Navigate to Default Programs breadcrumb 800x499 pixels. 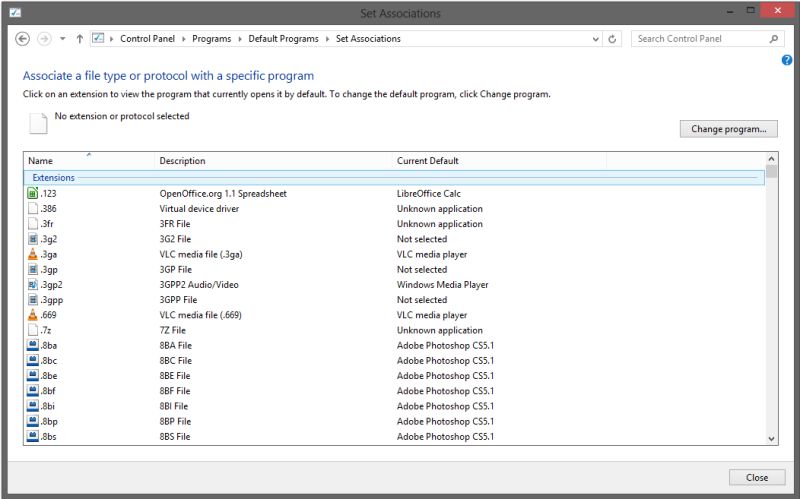[x=283, y=39]
